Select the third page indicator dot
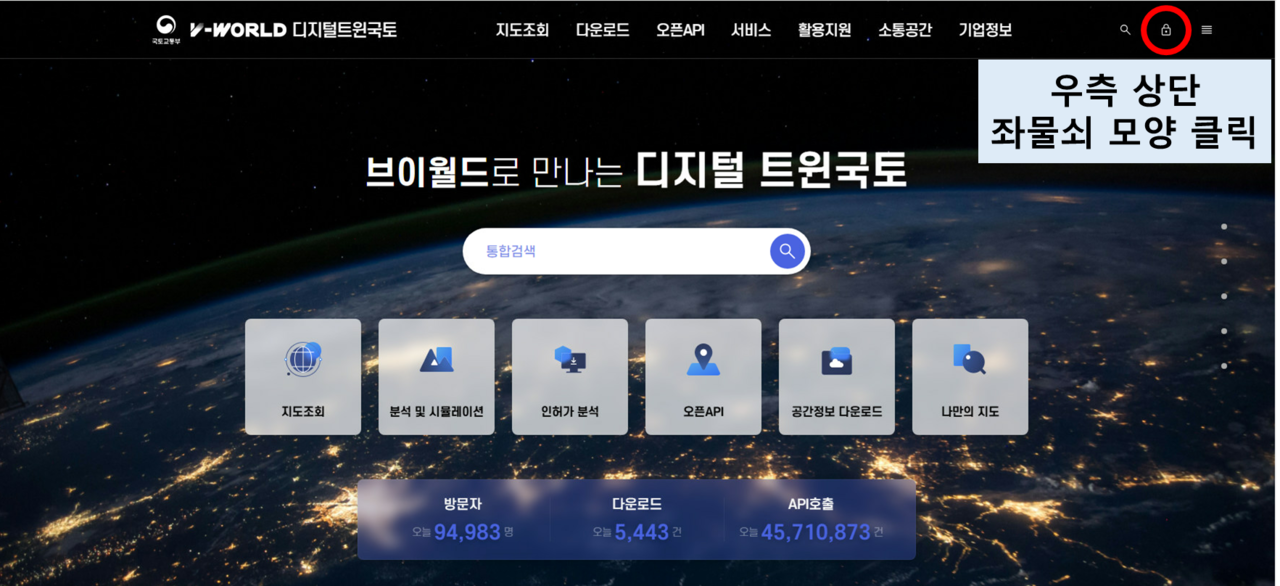The width and height of the screenshot is (1280, 586). click(x=1224, y=296)
